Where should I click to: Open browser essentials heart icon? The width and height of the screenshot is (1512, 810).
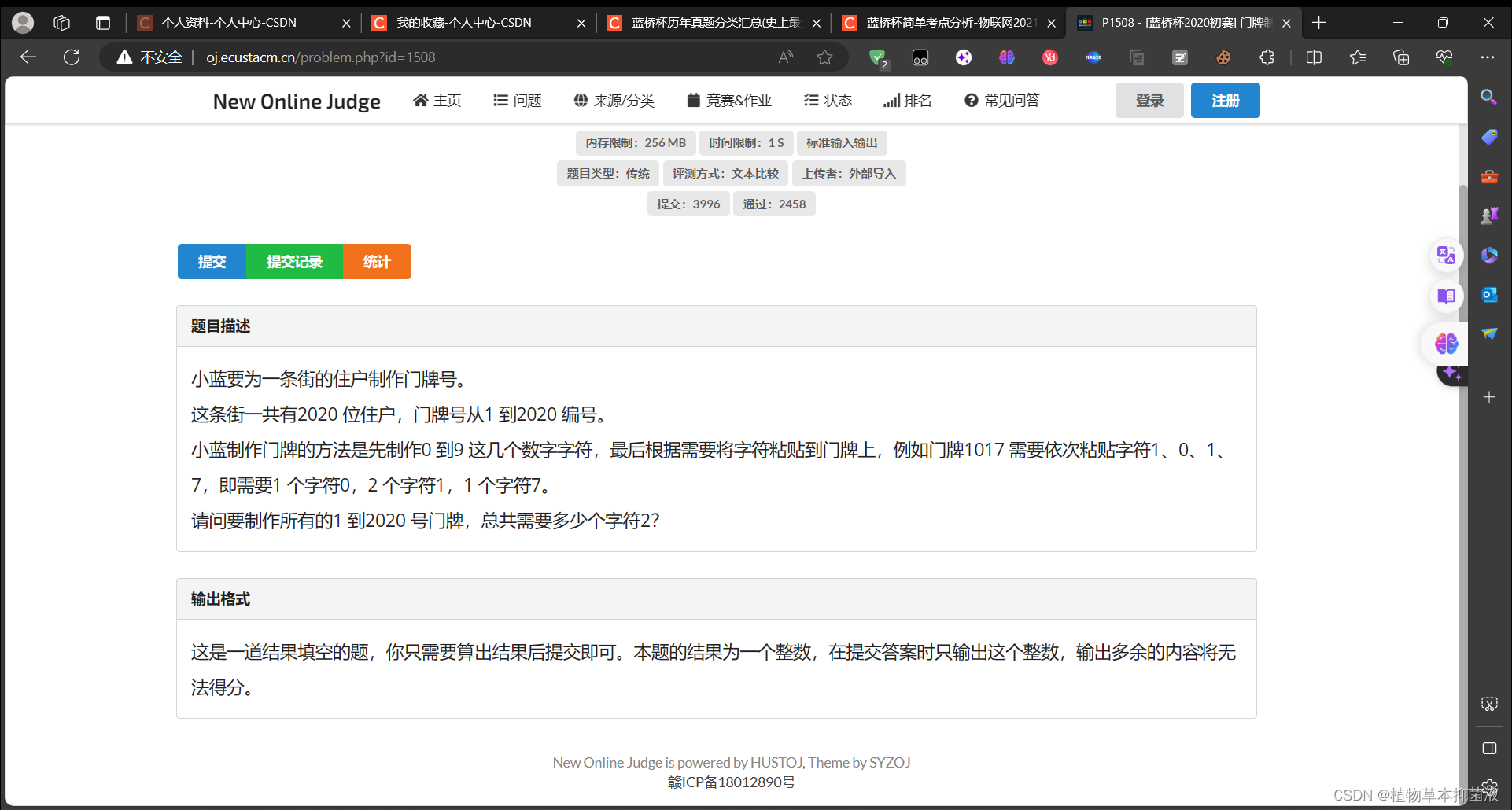[x=1444, y=57]
